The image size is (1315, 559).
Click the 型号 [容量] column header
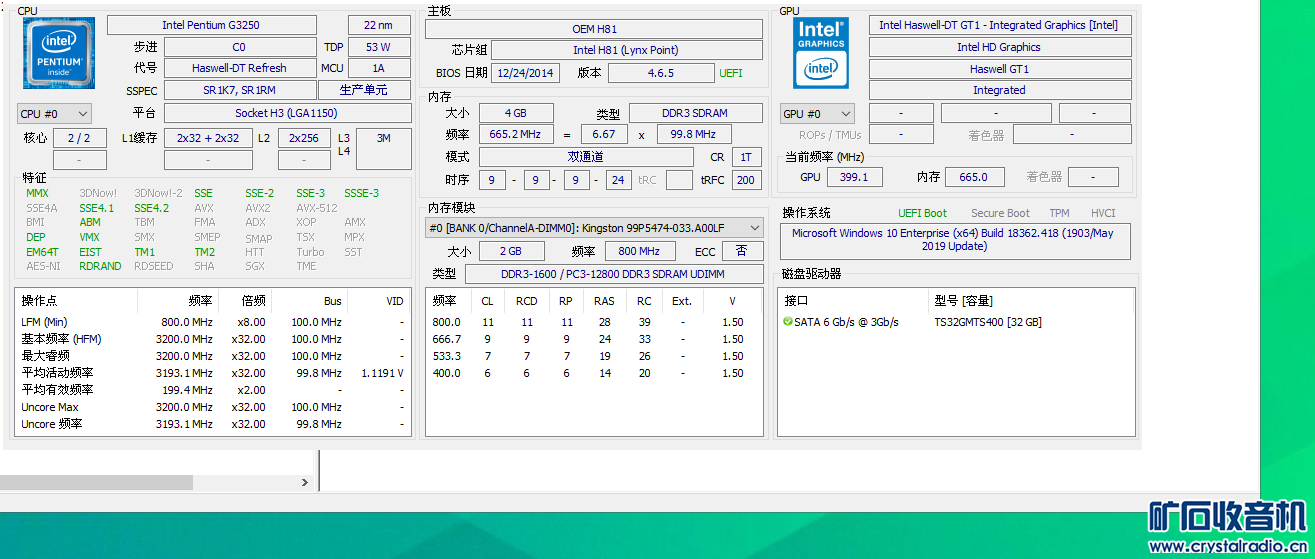[963, 301]
